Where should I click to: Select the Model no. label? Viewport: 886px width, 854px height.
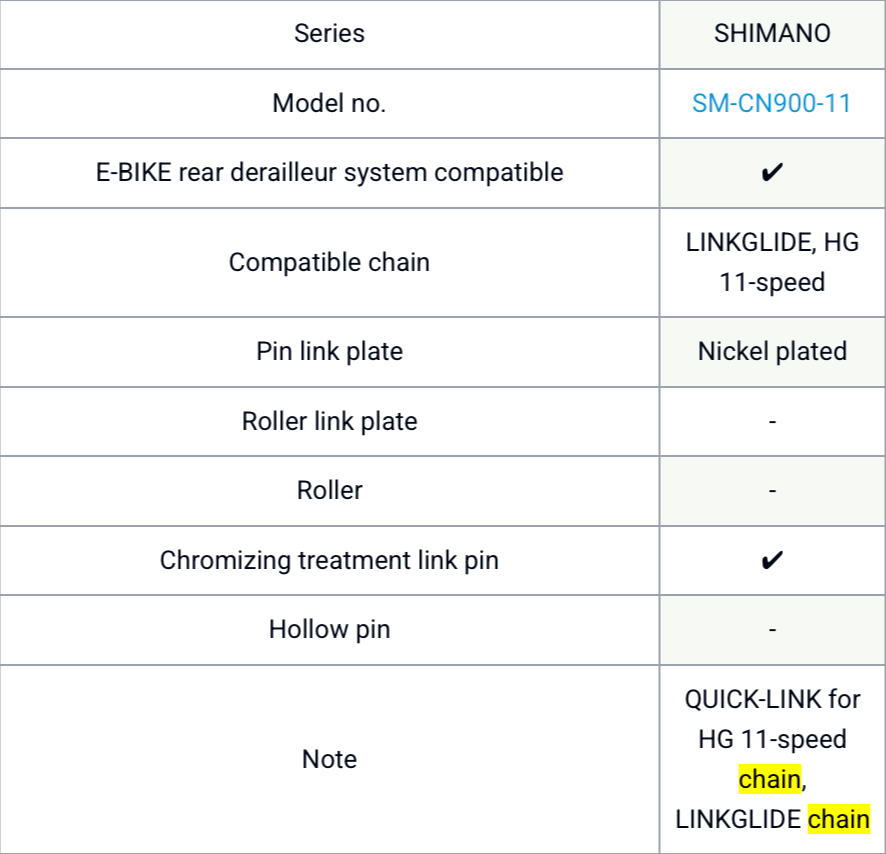329,103
